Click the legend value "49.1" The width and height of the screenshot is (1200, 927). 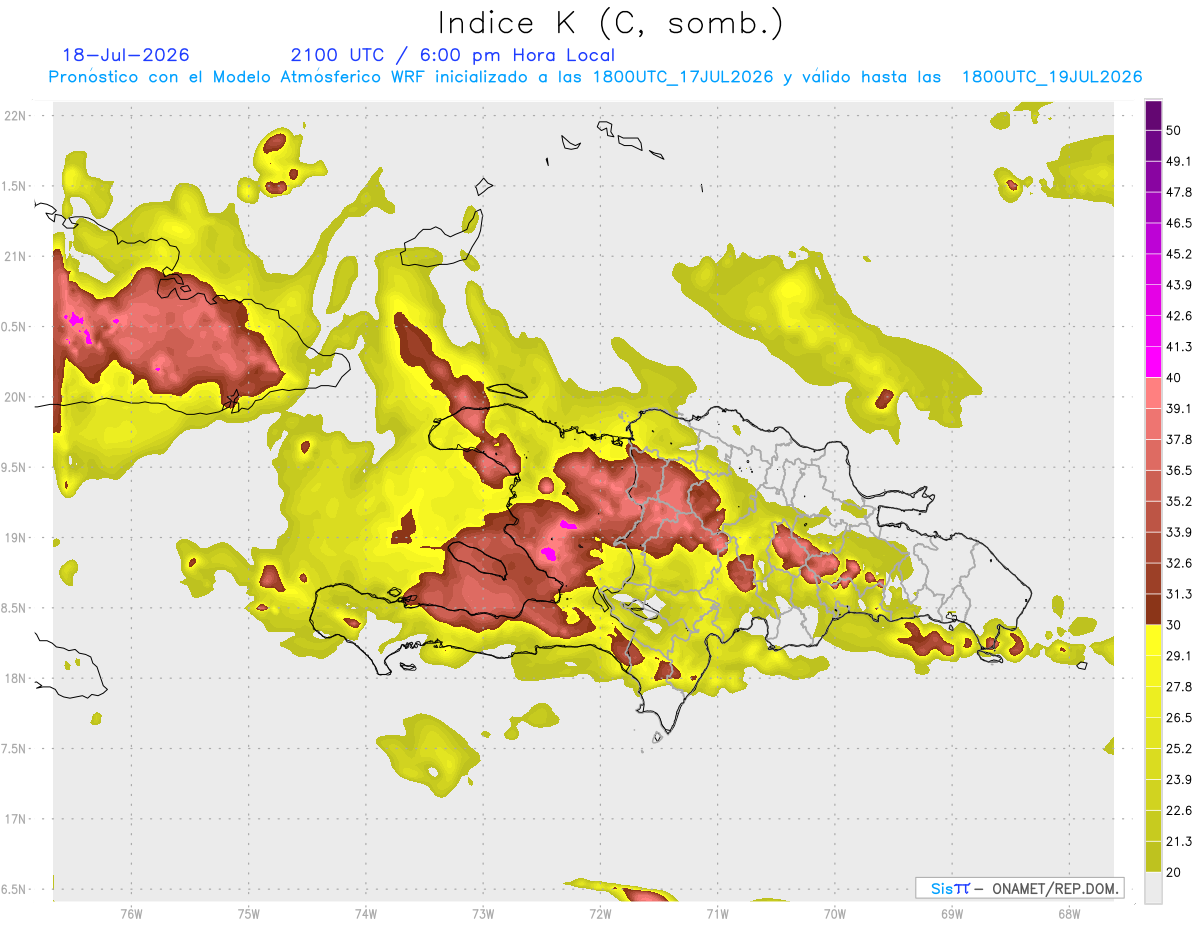[1178, 161]
